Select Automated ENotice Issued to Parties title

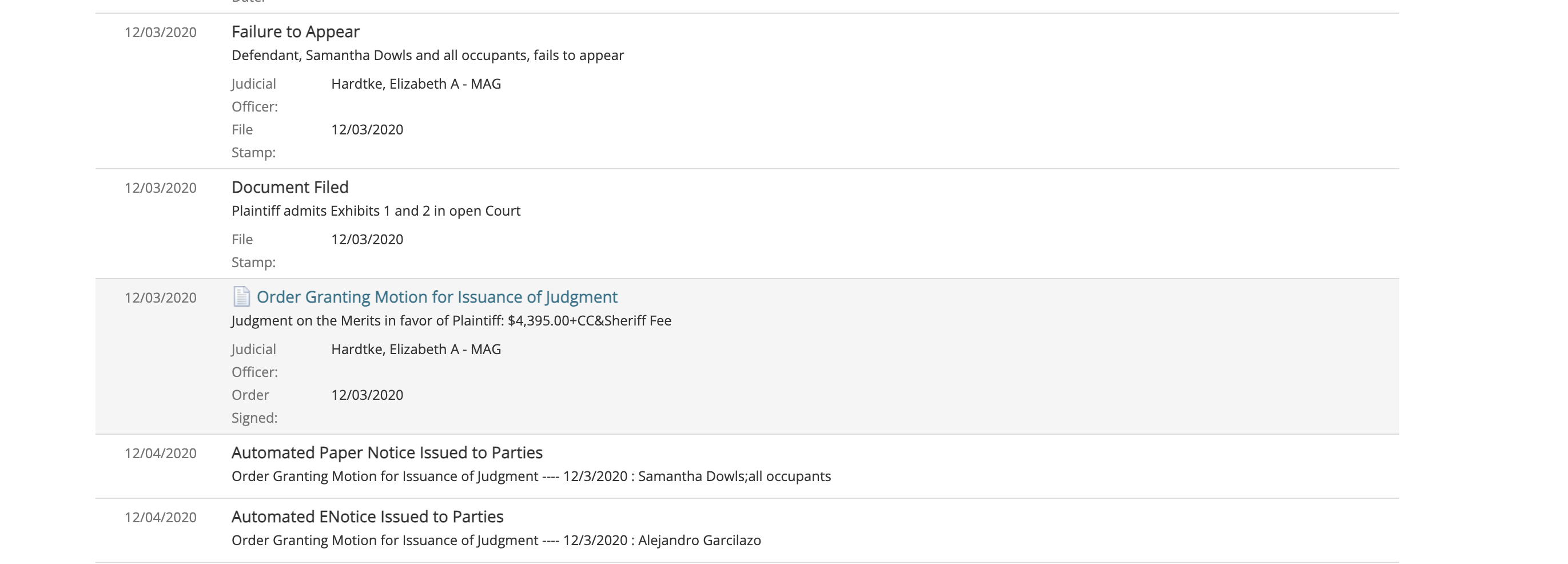[x=368, y=517]
